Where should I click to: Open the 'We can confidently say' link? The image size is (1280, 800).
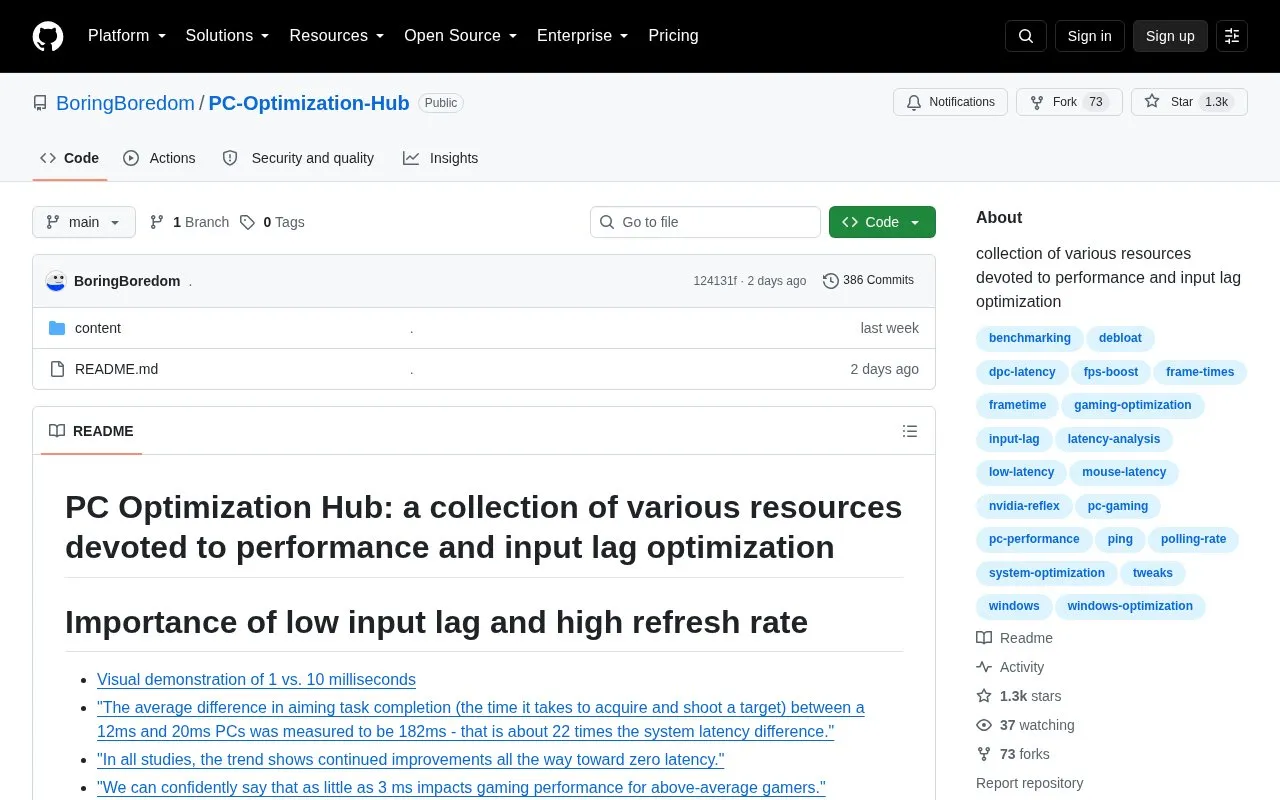tap(461, 788)
